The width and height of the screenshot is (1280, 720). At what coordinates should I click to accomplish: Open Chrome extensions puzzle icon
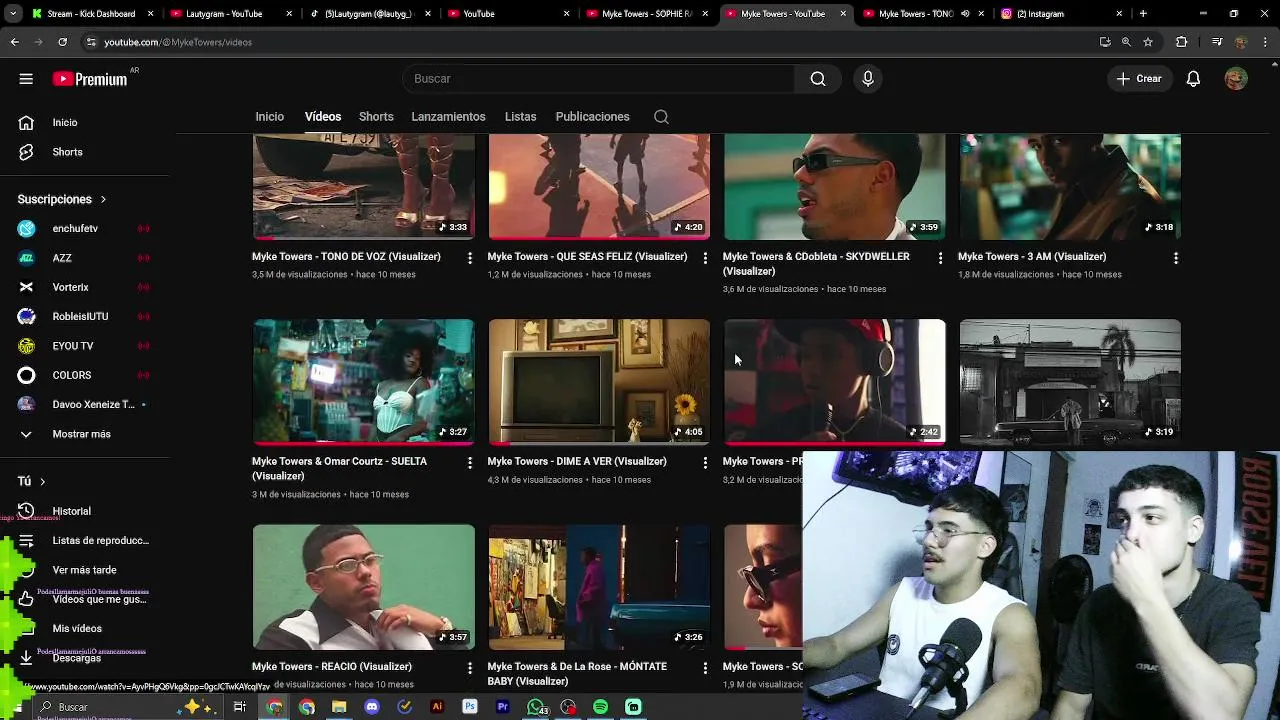point(1182,42)
